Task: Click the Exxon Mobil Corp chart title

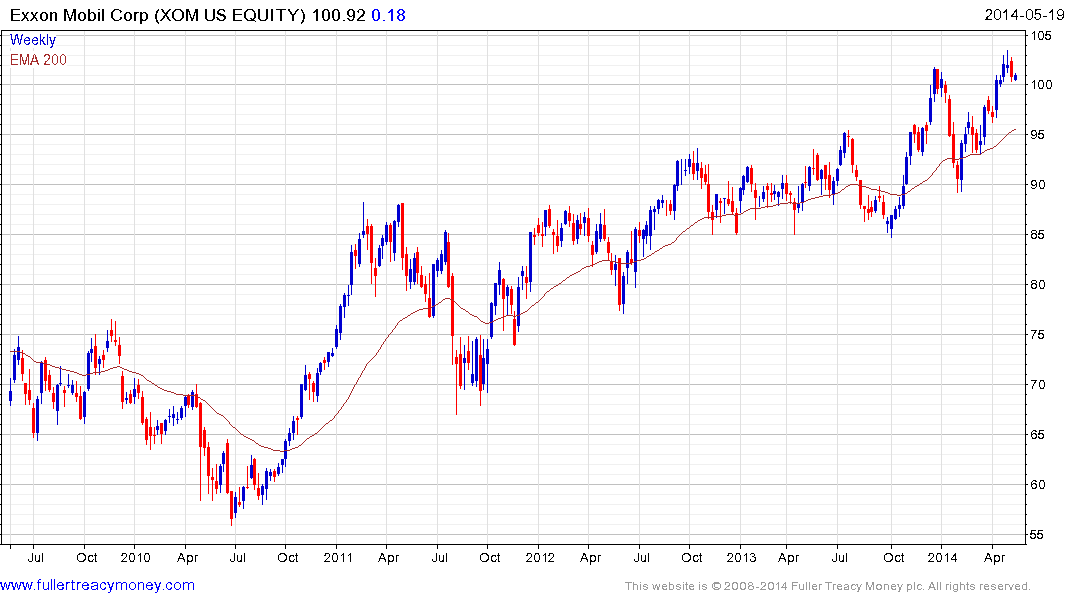Action: pyautogui.click(x=158, y=15)
